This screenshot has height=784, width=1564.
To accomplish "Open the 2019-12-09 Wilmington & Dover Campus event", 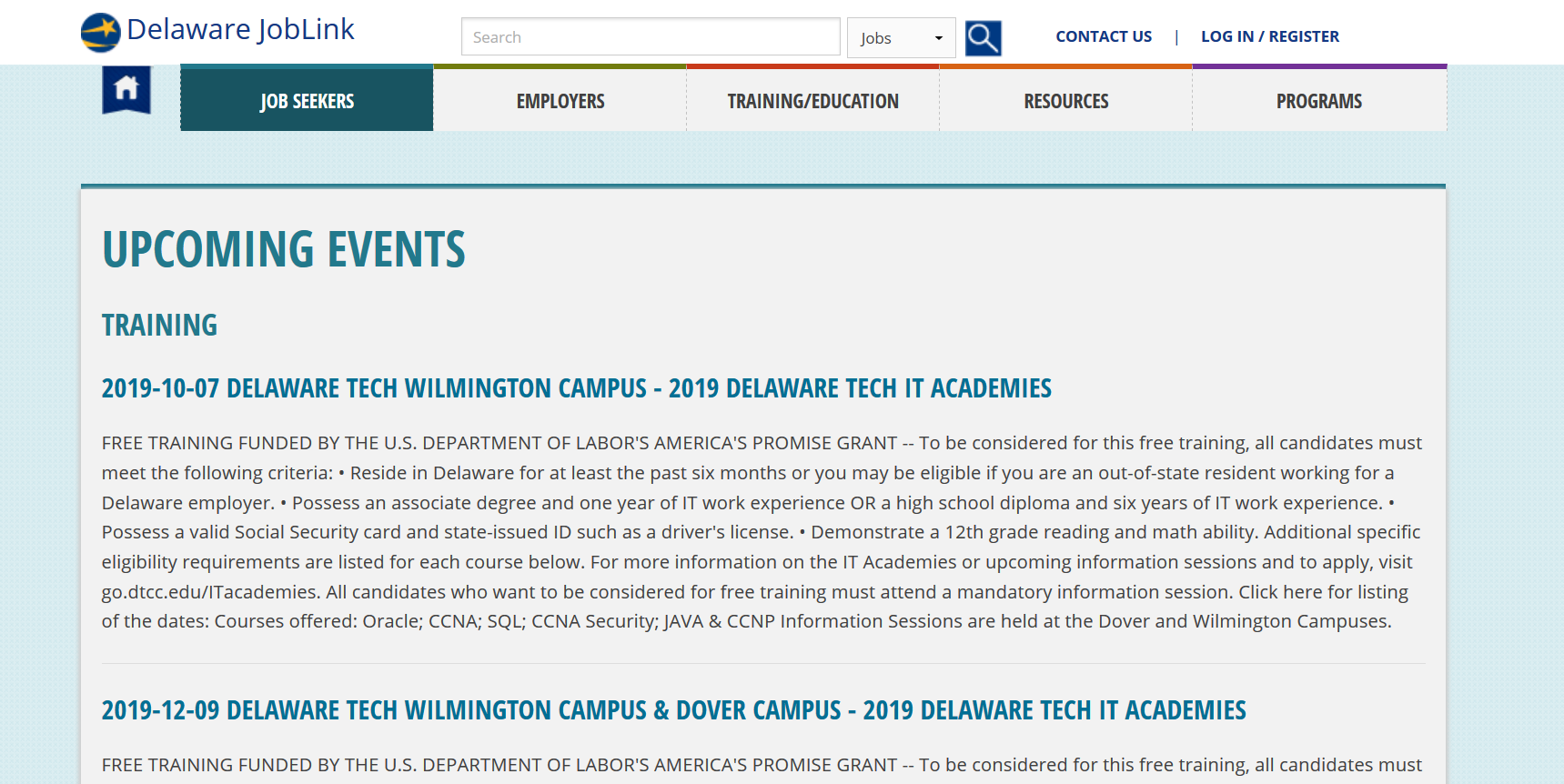I will (674, 710).
